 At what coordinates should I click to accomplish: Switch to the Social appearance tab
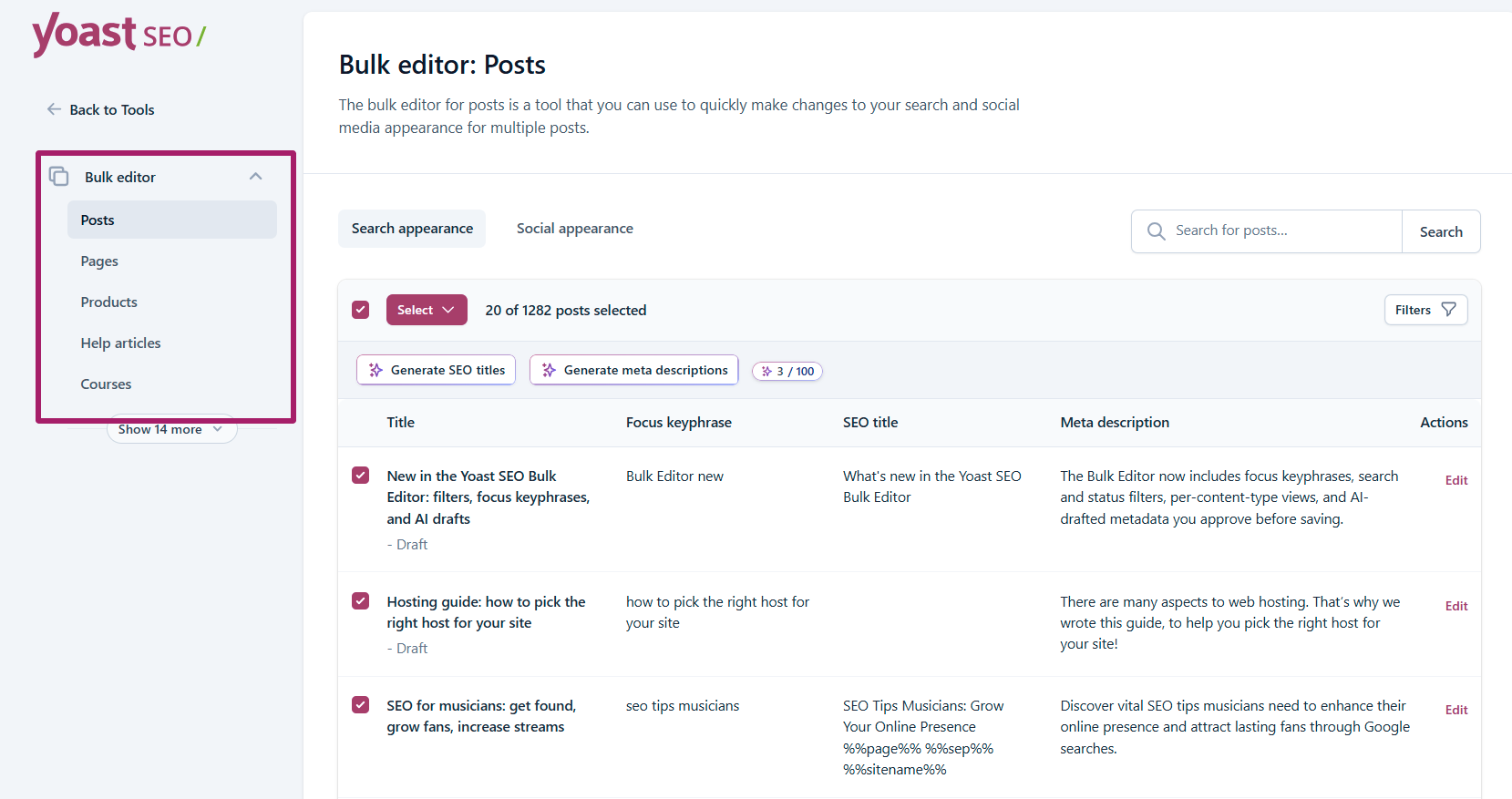[575, 229]
